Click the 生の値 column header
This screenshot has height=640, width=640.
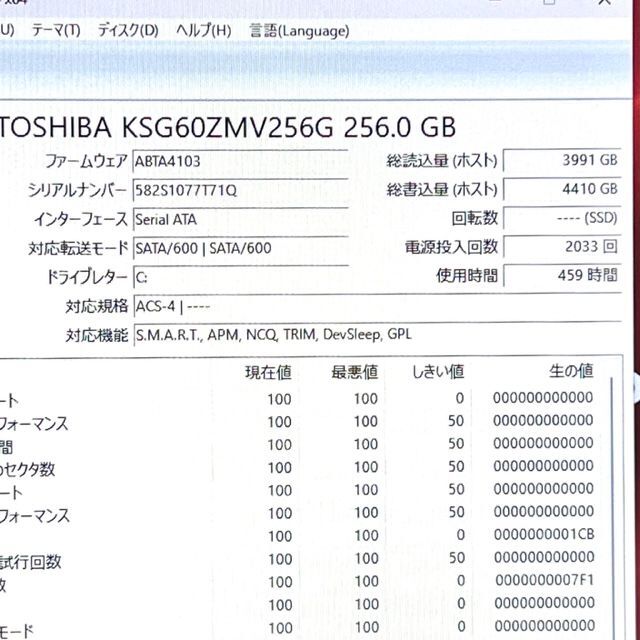pyautogui.click(x=571, y=371)
